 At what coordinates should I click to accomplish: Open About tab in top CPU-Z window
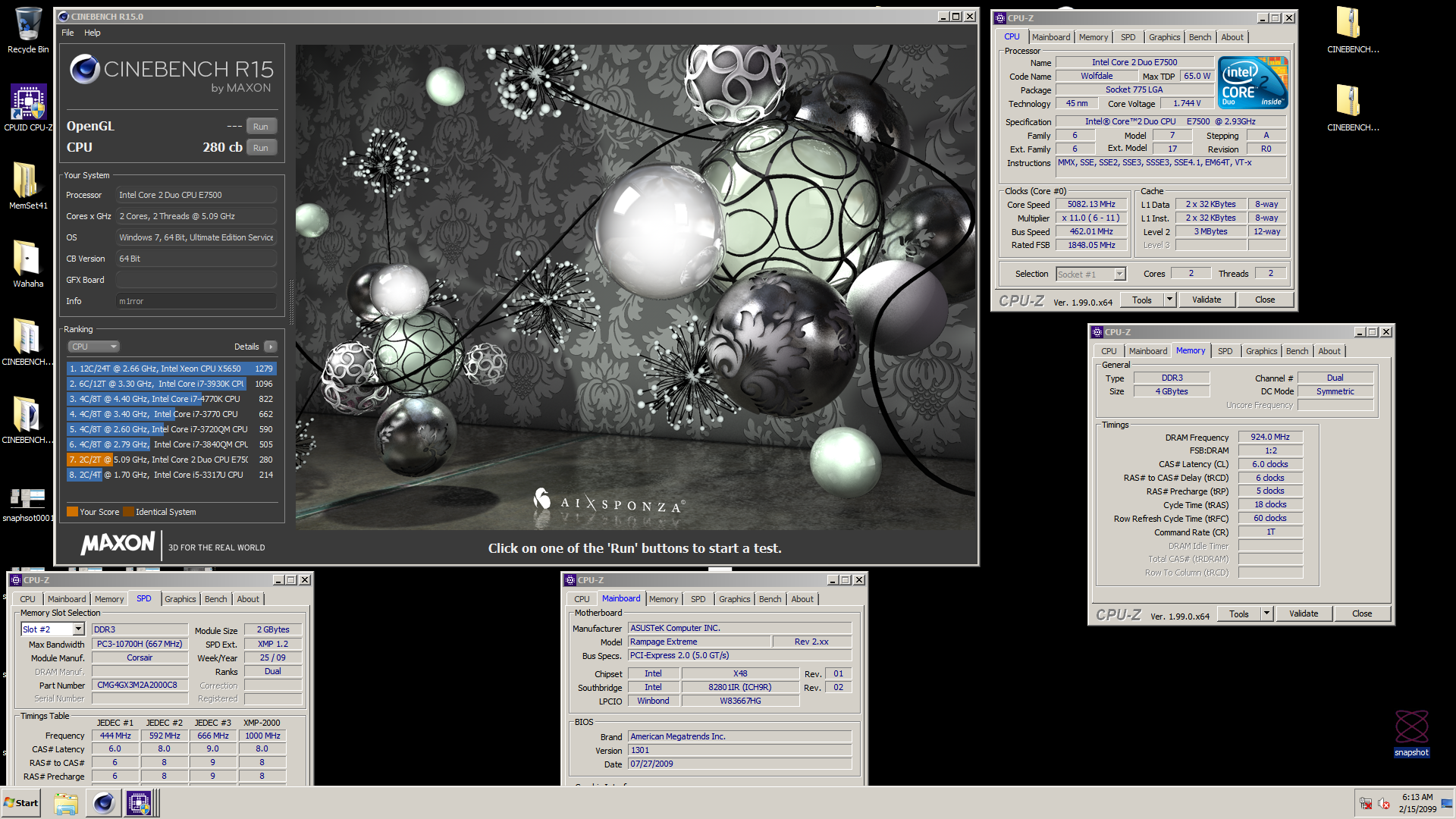click(1232, 37)
